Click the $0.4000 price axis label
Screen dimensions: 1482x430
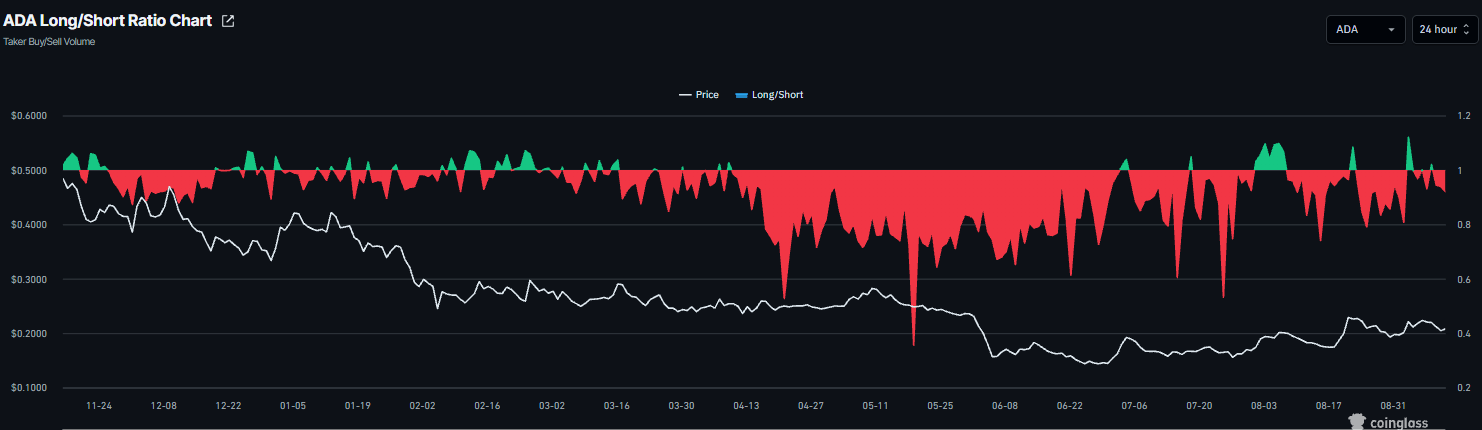29,225
